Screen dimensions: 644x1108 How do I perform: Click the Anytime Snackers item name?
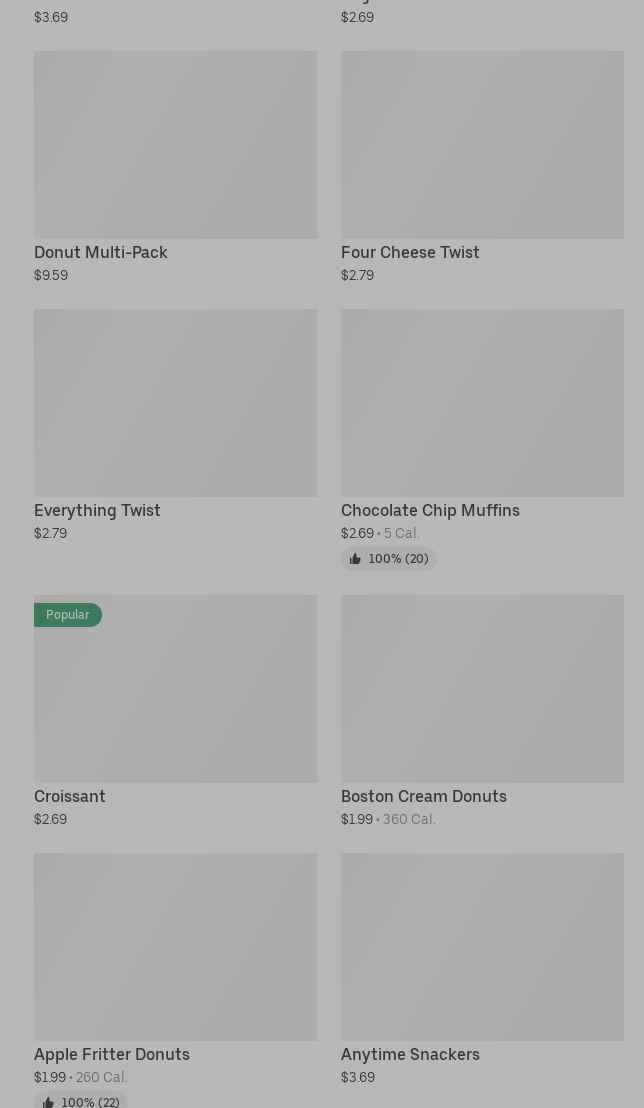coord(410,1054)
